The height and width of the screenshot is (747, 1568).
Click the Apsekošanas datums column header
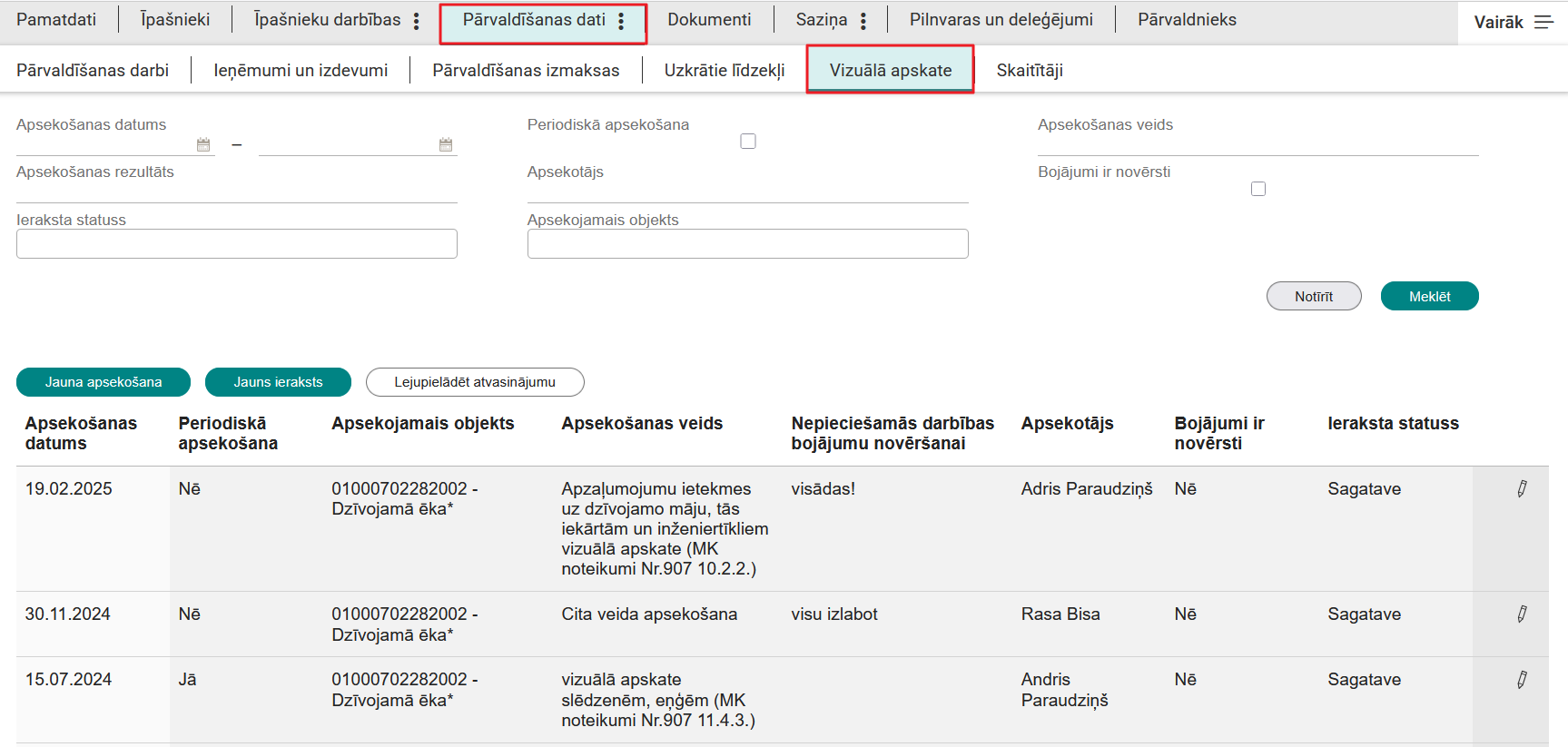[x=81, y=433]
